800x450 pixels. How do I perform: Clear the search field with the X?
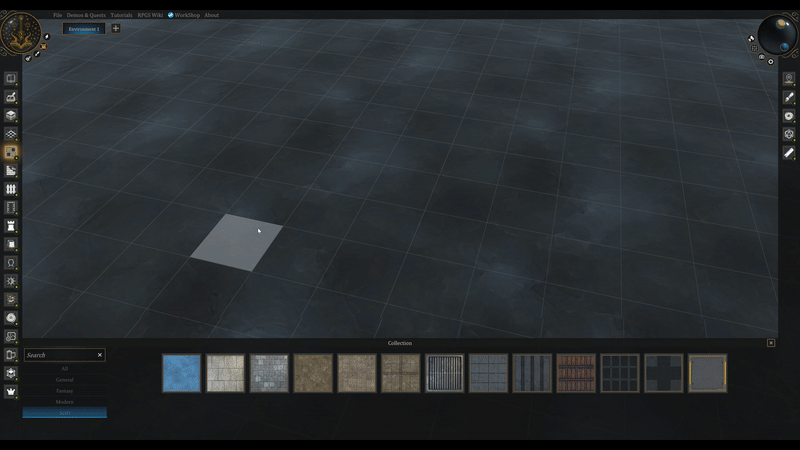tap(100, 355)
